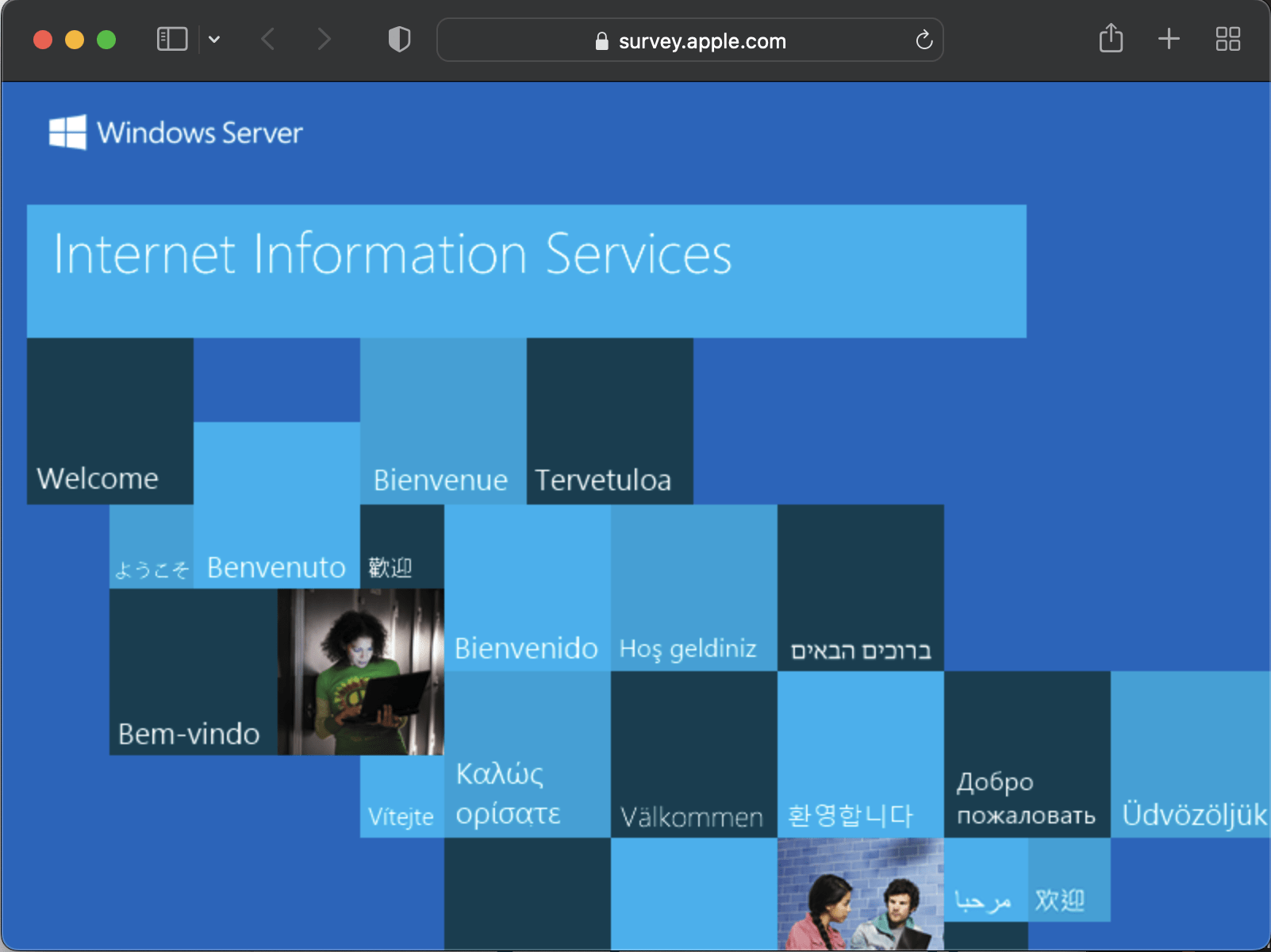Click the Vítejte tile
This screenshot has height=952, width=1271.
tap(402, 797)
